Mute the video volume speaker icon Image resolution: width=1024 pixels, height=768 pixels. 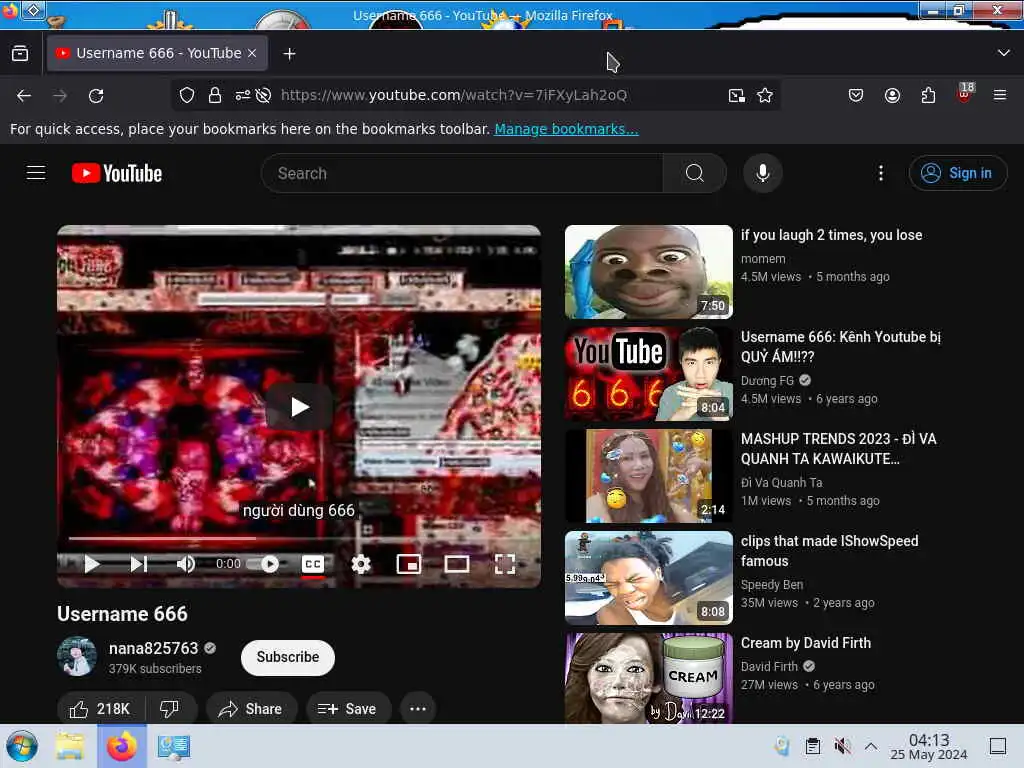pos(186,564)
